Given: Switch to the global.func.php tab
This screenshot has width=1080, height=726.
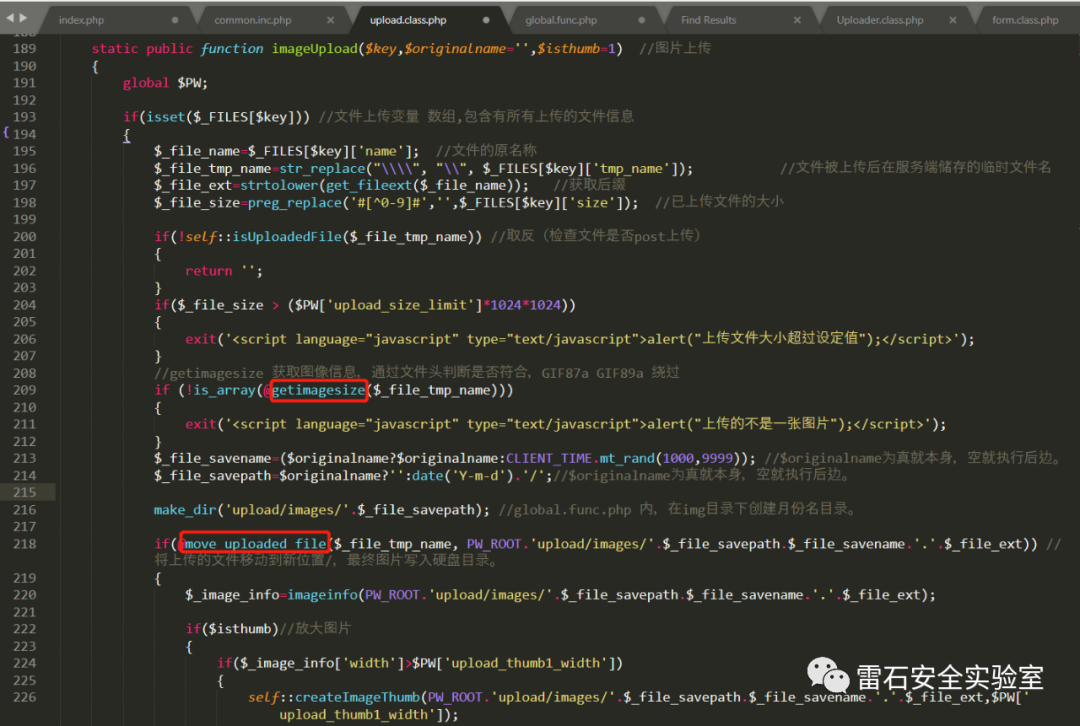Looking at the screenshot, I should (561, 20).
